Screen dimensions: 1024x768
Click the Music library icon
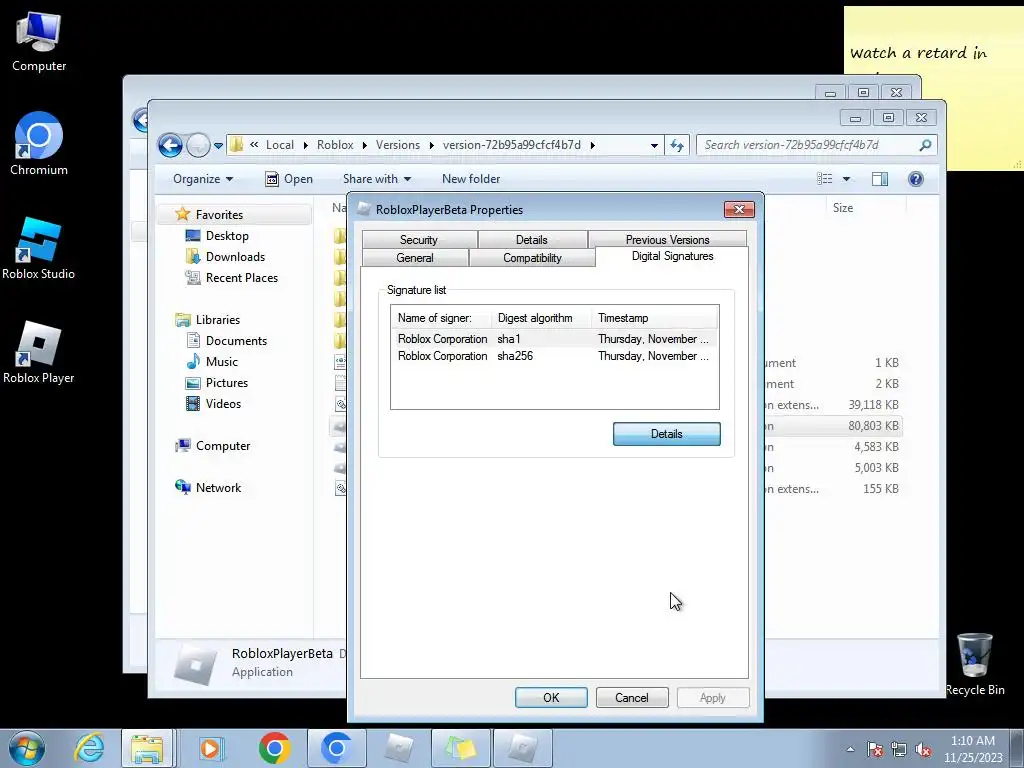193,362
